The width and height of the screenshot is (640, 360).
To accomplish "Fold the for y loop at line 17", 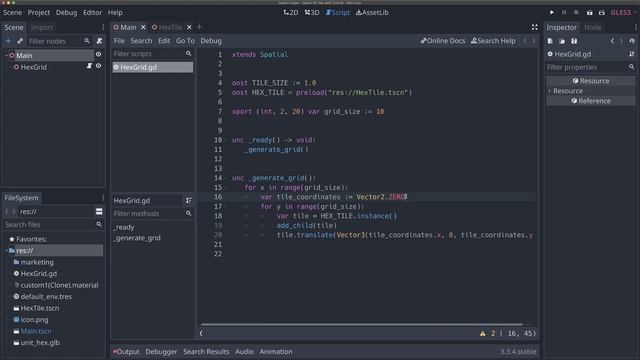I will pyautogui.click(x=225, y=207).
